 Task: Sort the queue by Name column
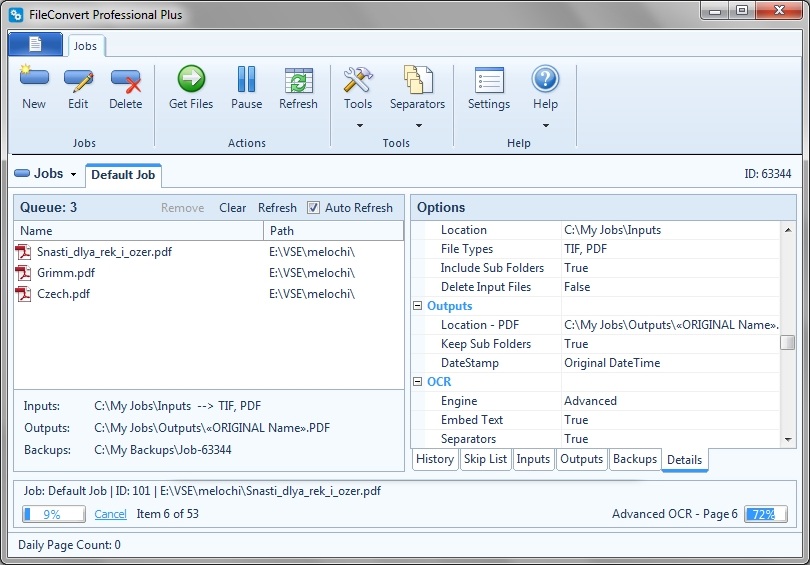(x=139, y=231)
